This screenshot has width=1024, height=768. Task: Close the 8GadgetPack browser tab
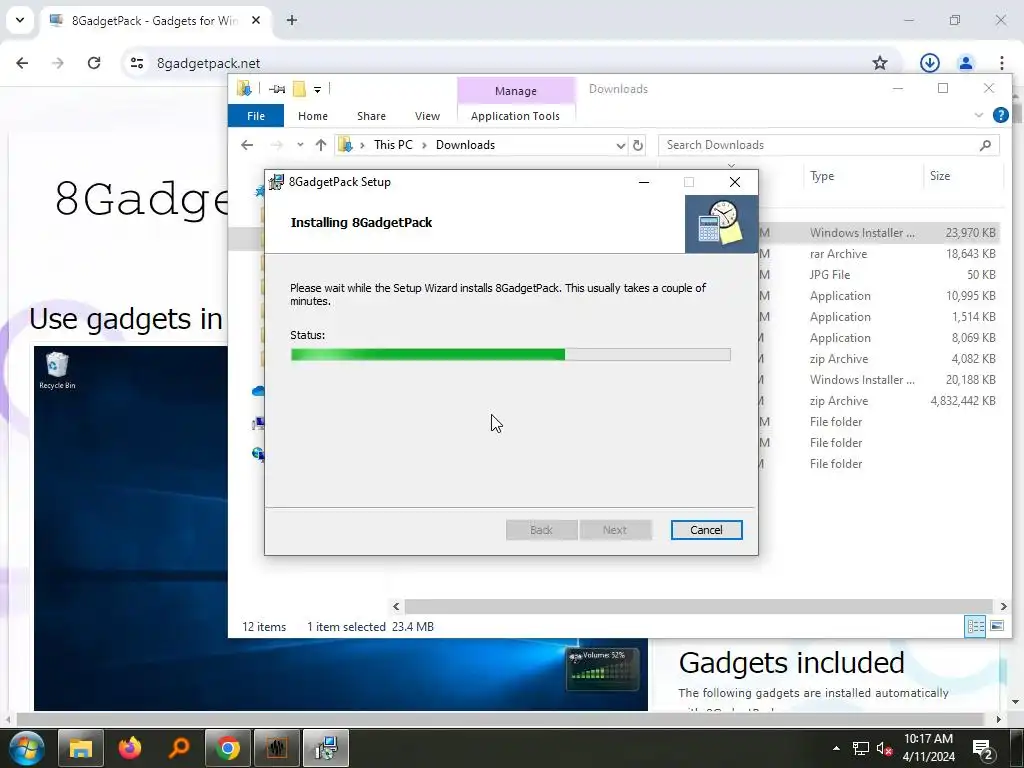click(256, 20)
